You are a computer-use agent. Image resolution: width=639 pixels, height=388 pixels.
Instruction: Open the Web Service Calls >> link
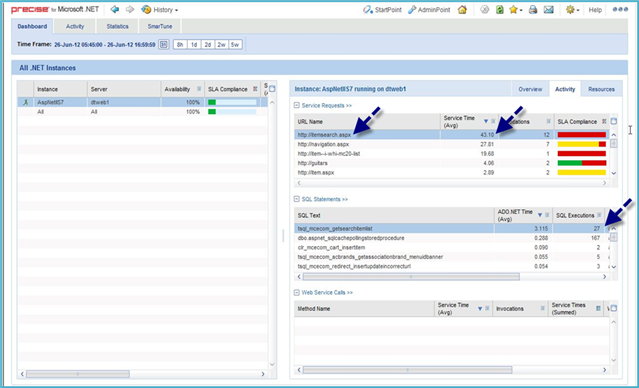point(327,293)
